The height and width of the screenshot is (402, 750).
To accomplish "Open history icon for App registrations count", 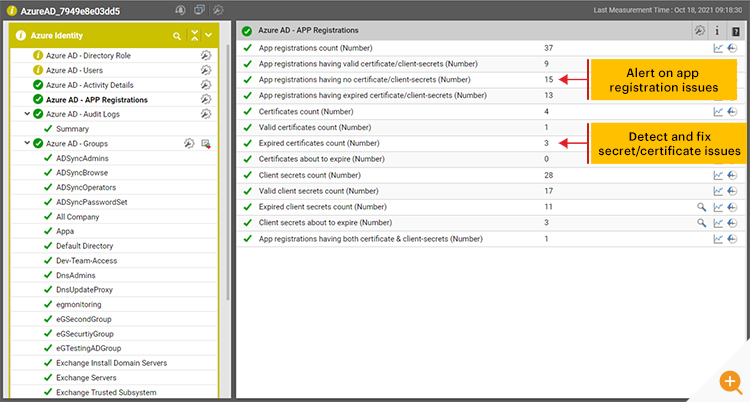I will pyautogui.click(x=732, y=48).
